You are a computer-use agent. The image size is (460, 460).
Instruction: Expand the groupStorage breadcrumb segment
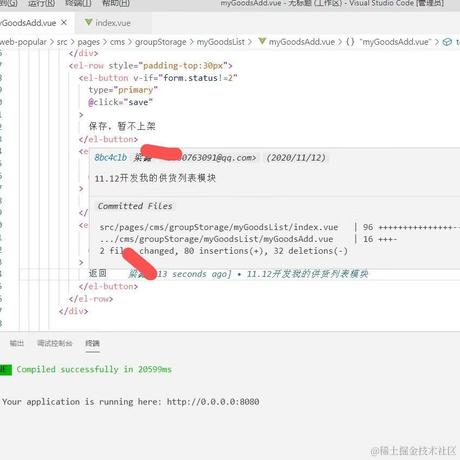[x=160, y=42]
